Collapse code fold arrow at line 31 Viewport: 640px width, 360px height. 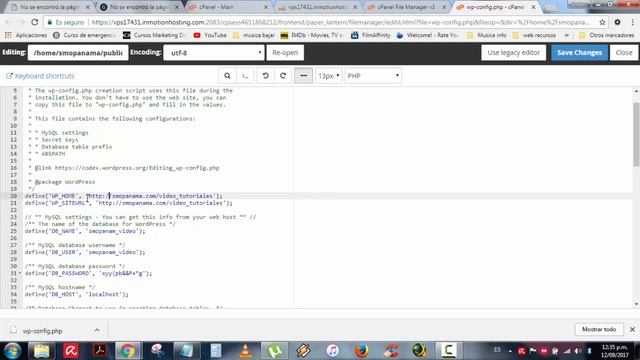click(20, 273)
